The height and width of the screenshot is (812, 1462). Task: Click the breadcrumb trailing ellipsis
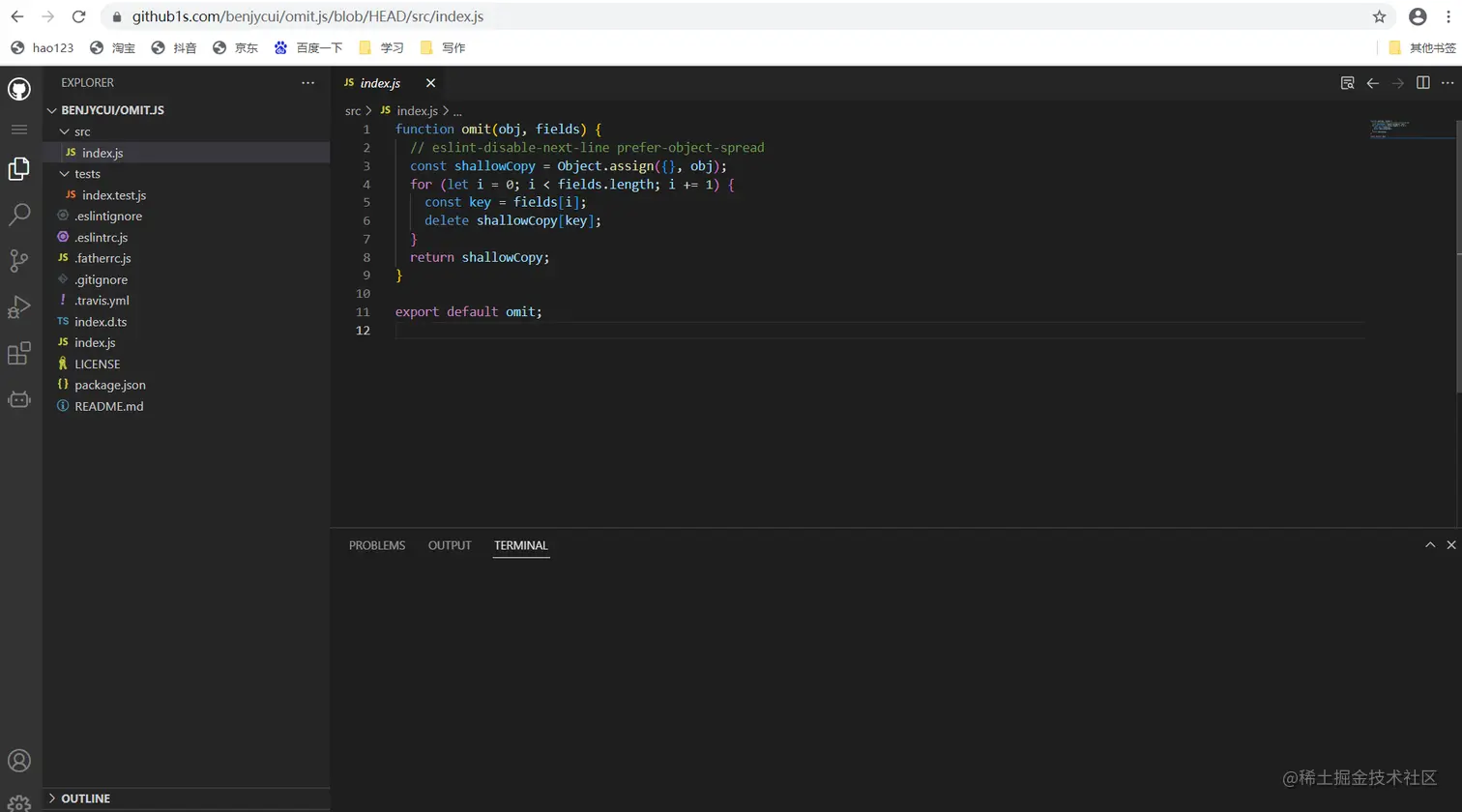point(457,111)
